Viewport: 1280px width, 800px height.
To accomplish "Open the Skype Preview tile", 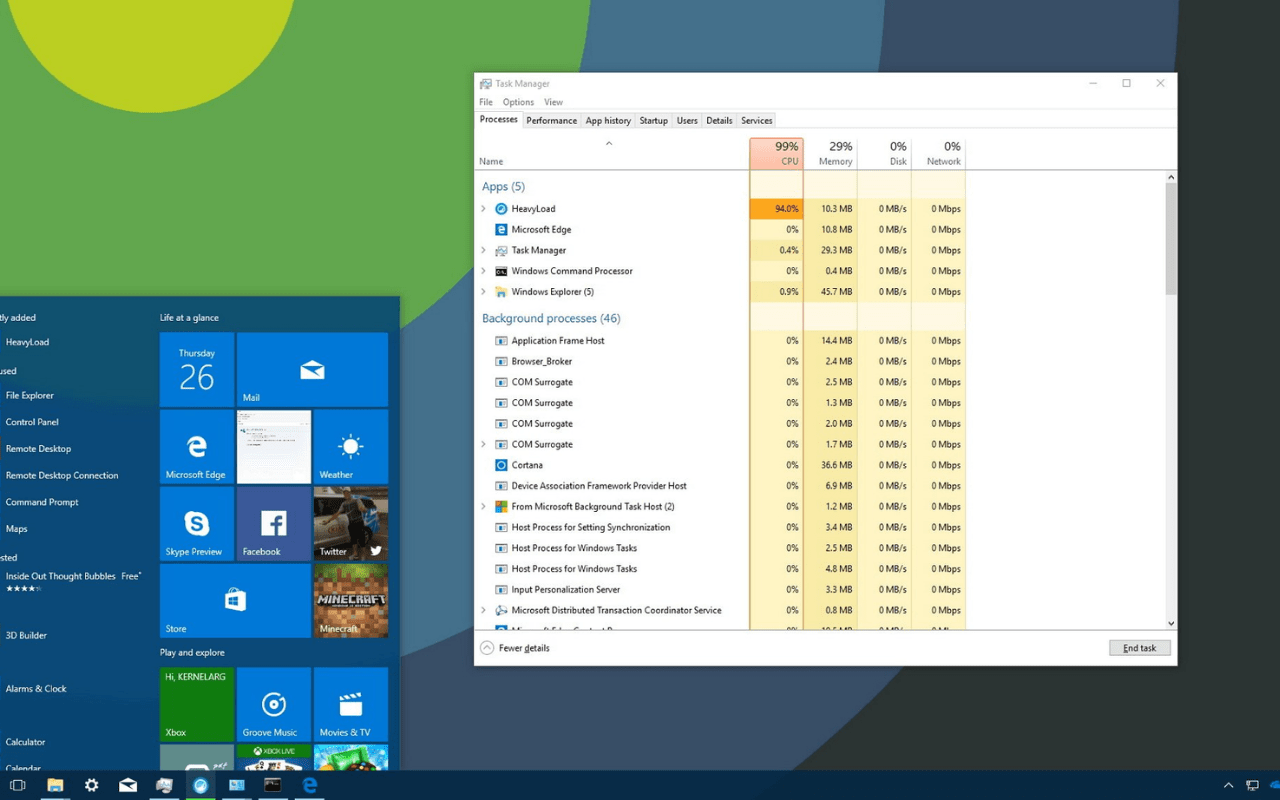I will point(196,524).
